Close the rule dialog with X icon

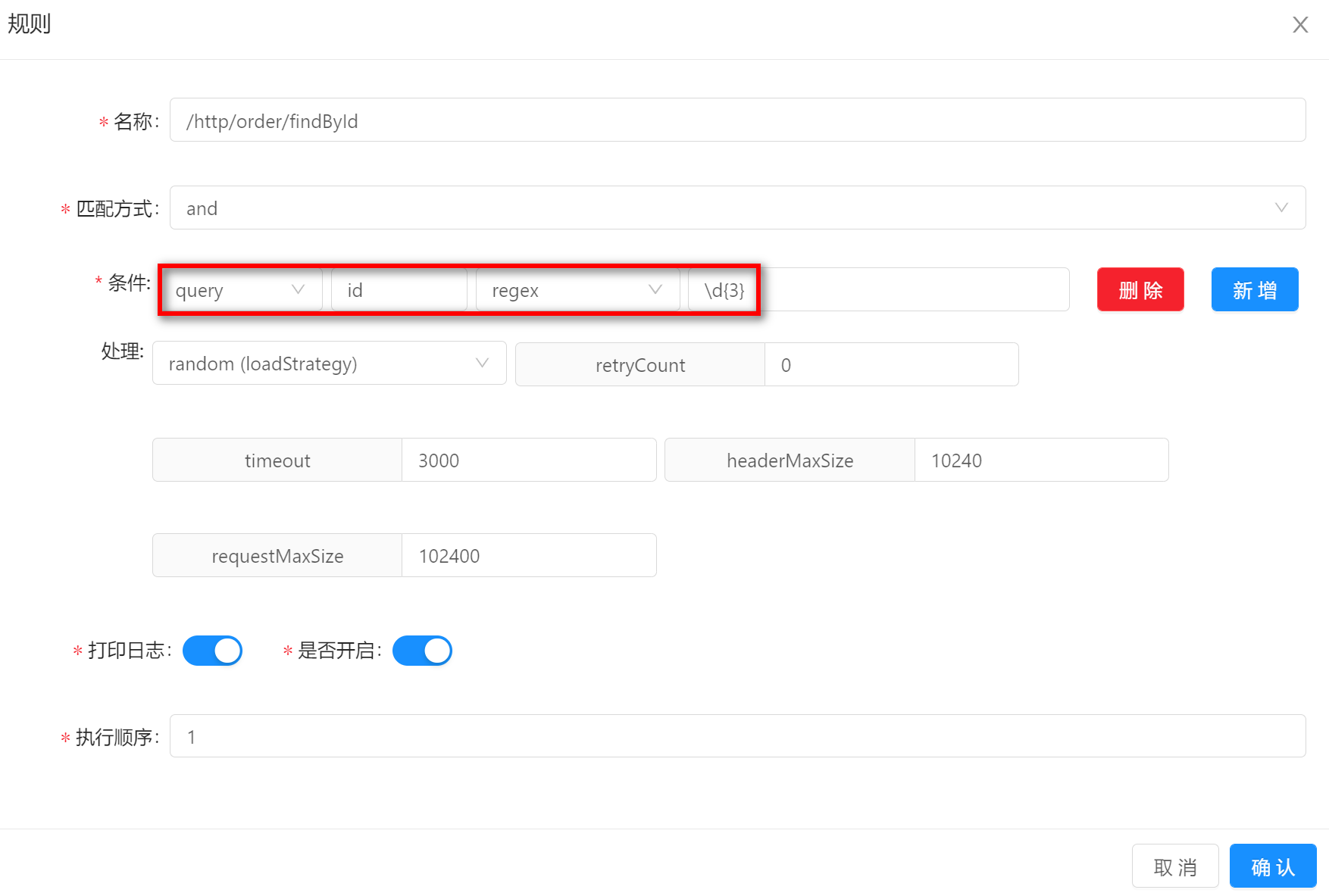coord(1300,25)
